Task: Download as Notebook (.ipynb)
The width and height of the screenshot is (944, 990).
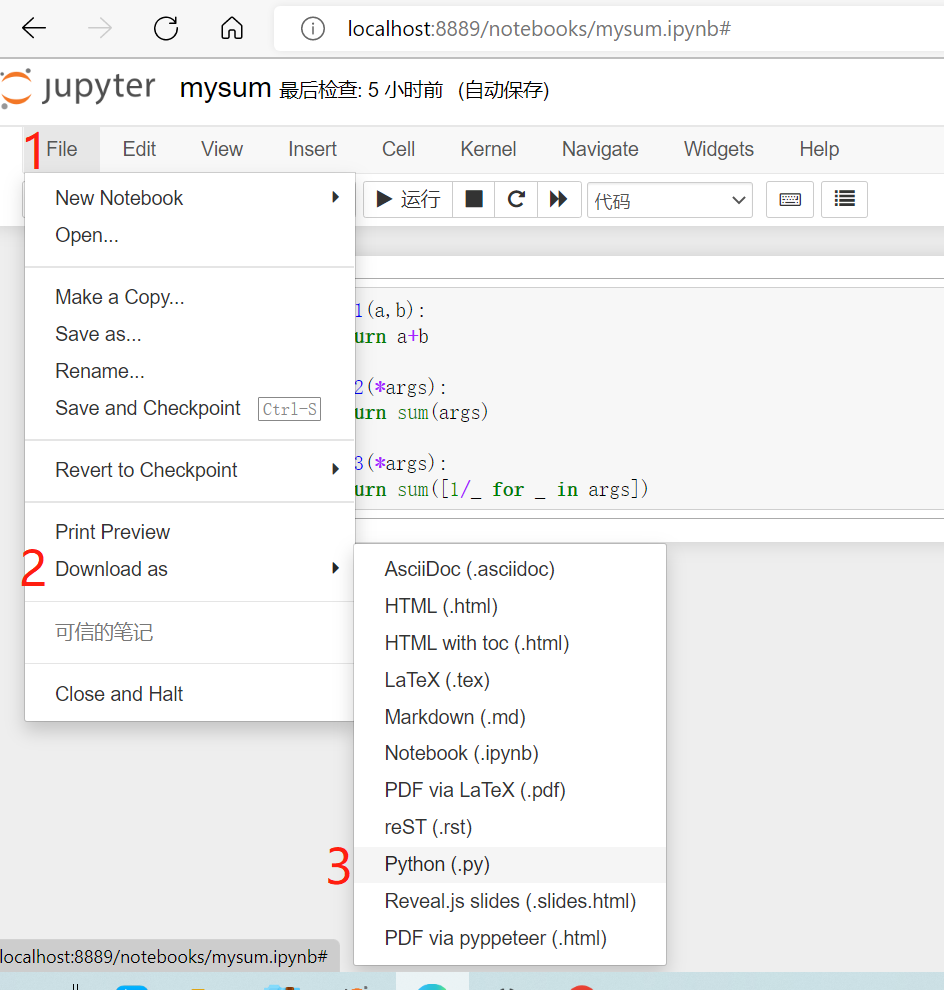Action: [x=510, y=753]
